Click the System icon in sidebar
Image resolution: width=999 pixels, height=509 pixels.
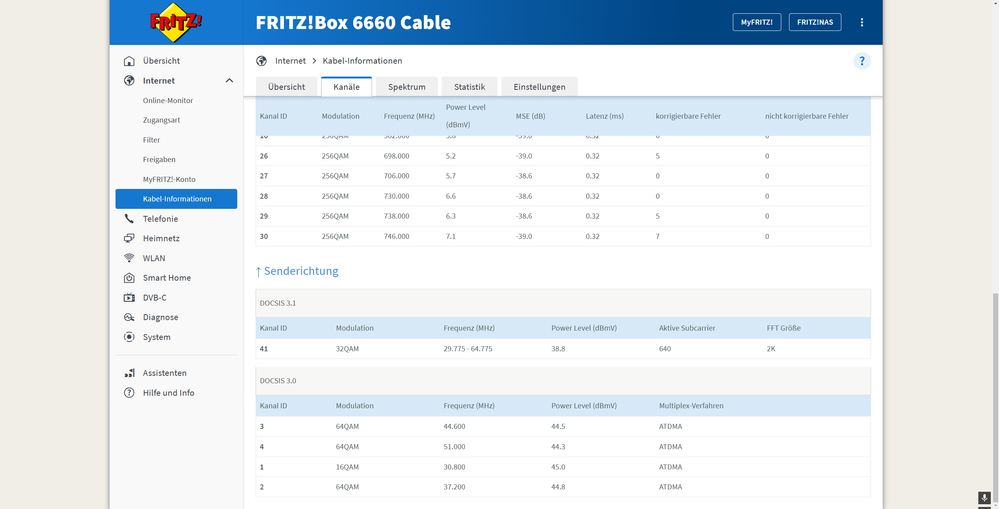coord(129,337)
